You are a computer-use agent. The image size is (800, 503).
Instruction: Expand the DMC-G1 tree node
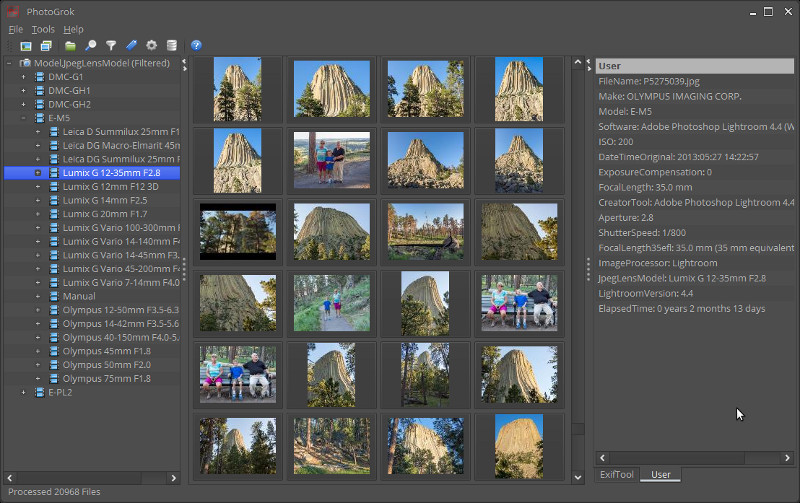tap(24, 77)
